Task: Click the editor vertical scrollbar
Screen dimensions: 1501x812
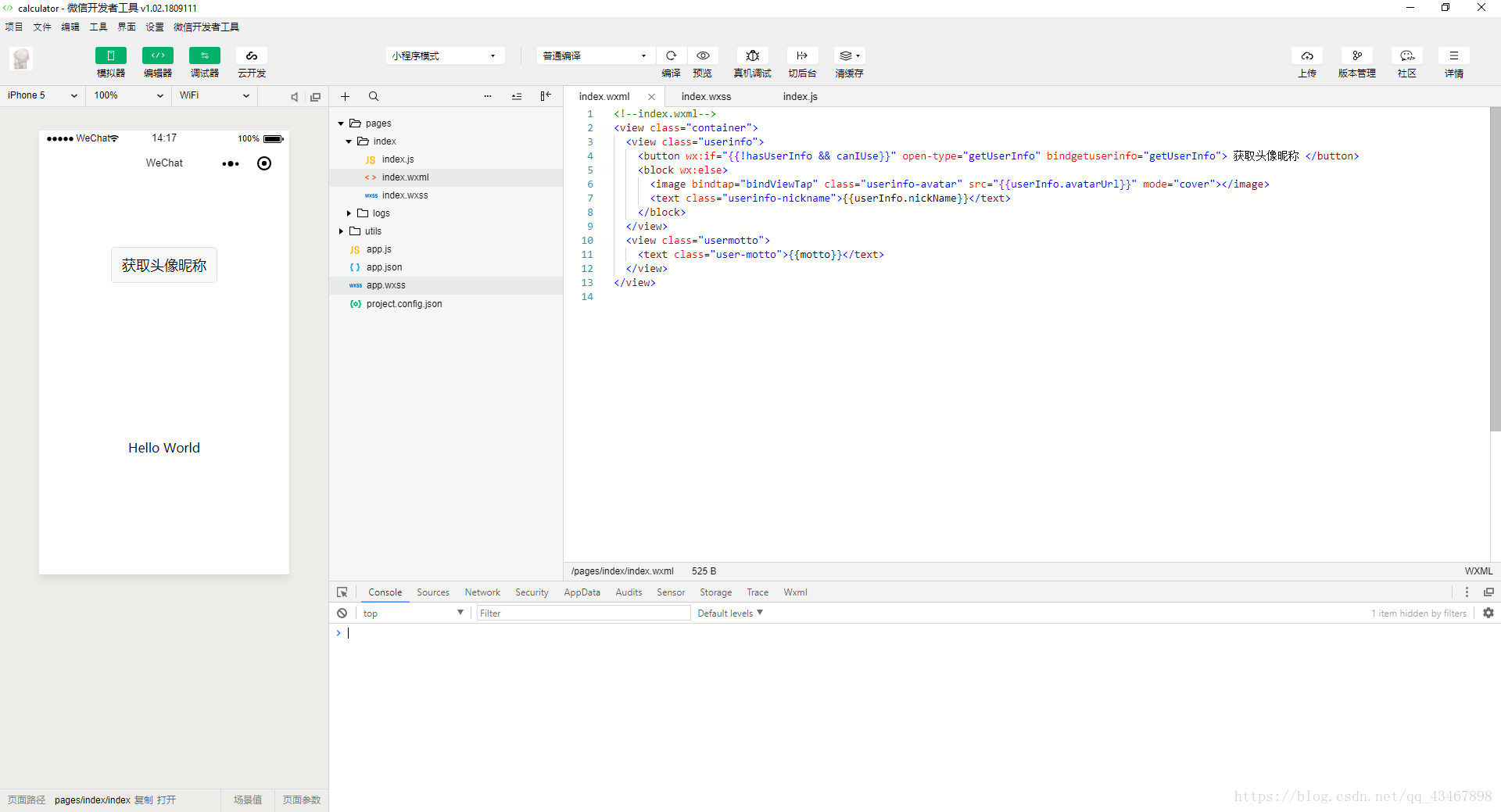Action: pyautogui.click(x=1495, y=269)
